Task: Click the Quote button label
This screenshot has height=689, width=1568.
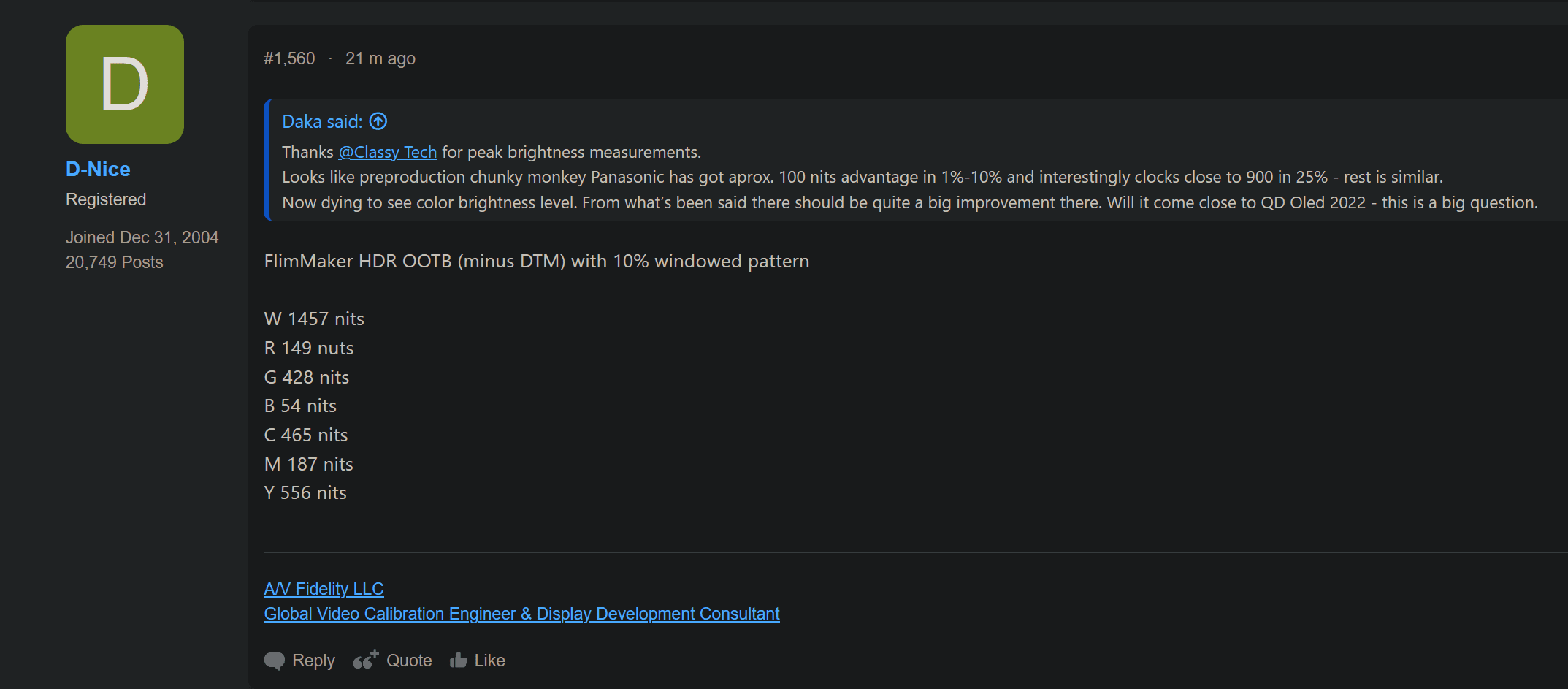Action: [x=409, y=661]
